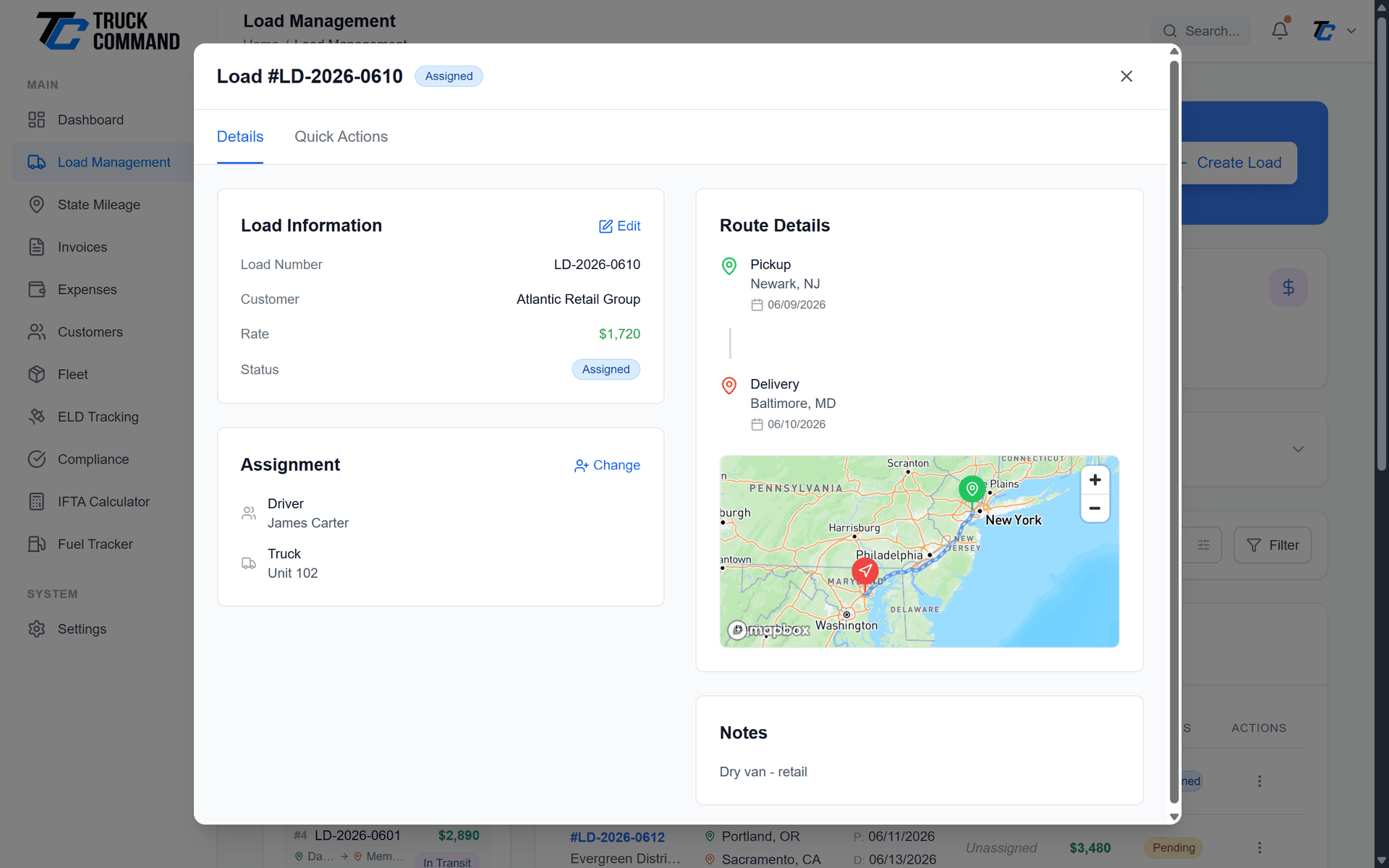Expand the collapsed card chevron
This screenshot has height=868, width=1389.
(x=1299, y=449)
